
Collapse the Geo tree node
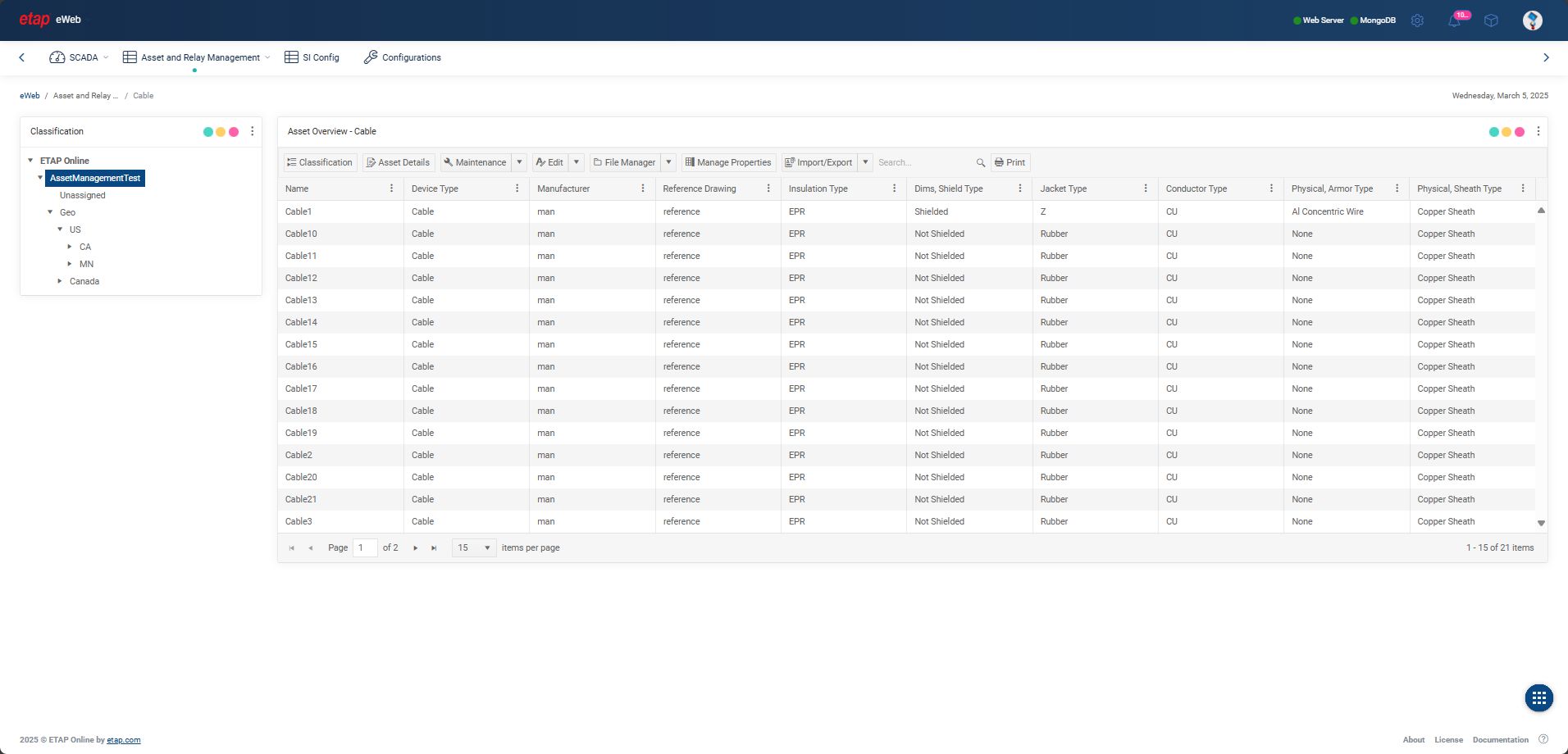[50, 212]
